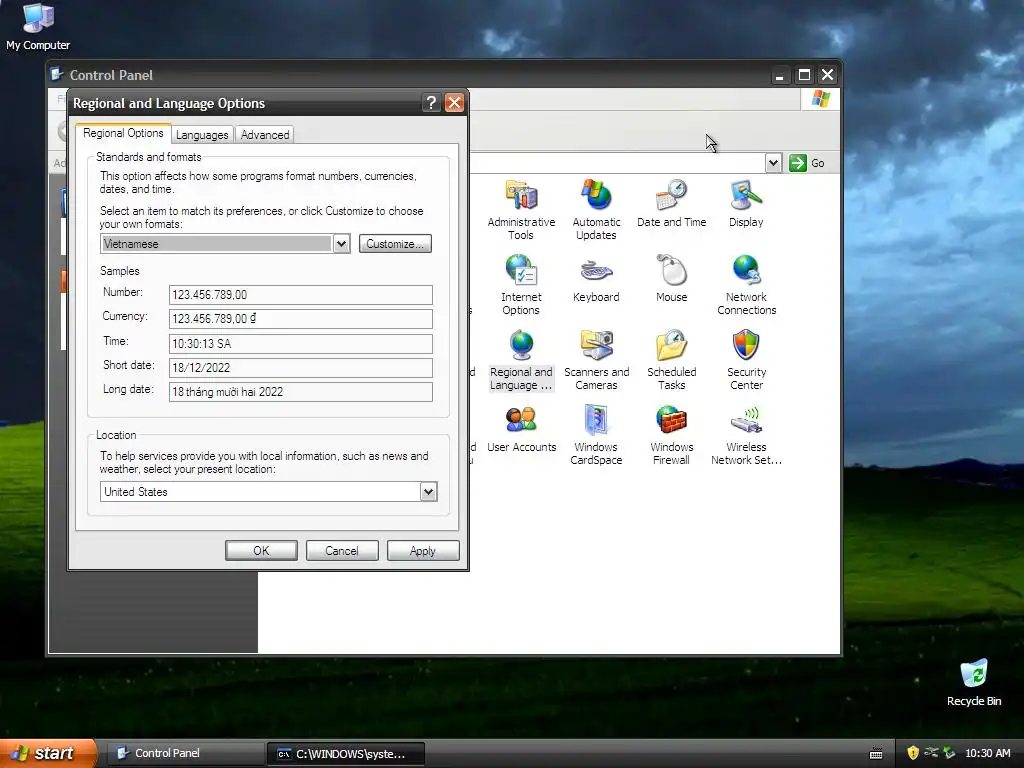Image resolution: width=1024 pixels, height=768 pixels.
Task: Open Administrative Tools icon
Action: pos(520,210)
